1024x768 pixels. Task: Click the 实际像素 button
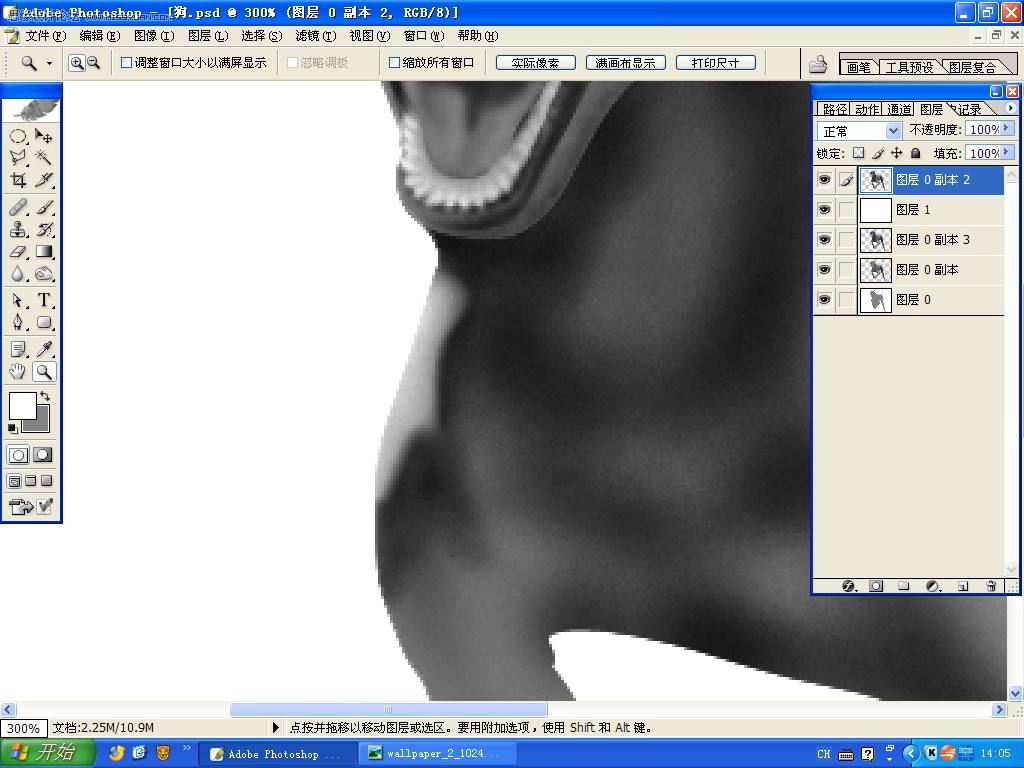click(x=536, y=63)
